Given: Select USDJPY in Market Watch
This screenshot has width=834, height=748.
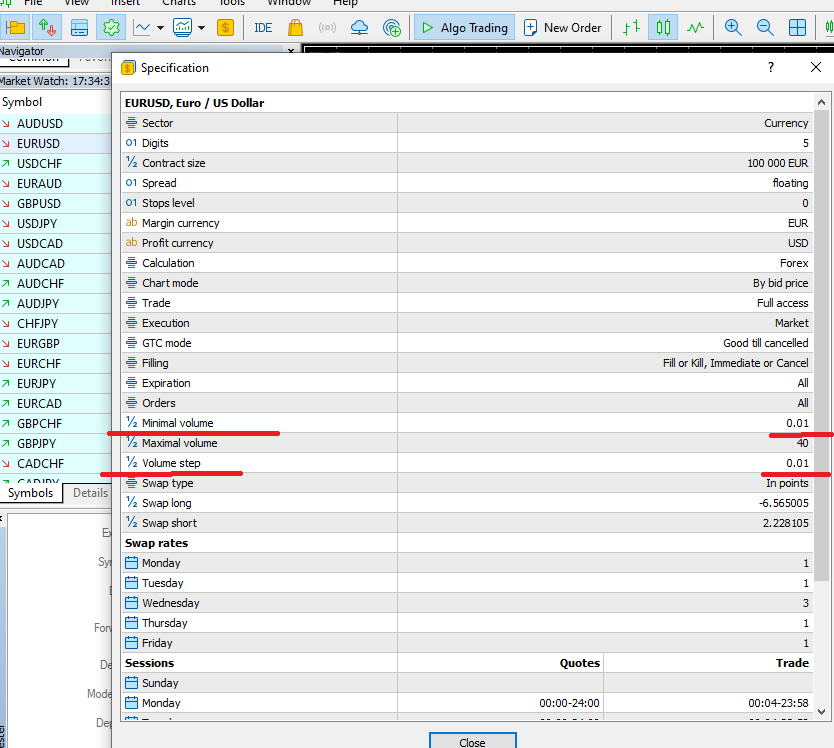Looking at the screenshot, I should pos(55,223).
